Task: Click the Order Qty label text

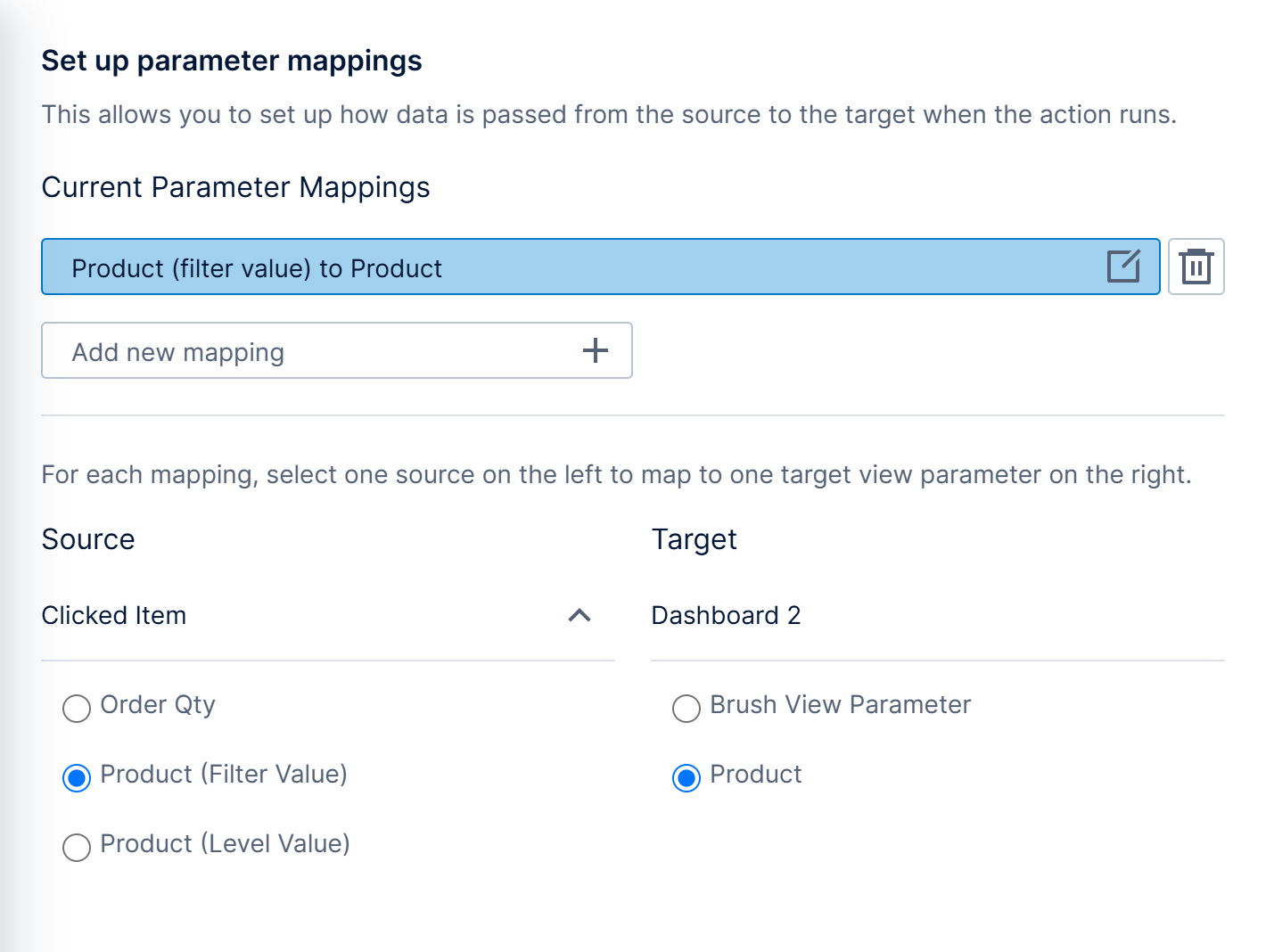Action: [158, 705]
